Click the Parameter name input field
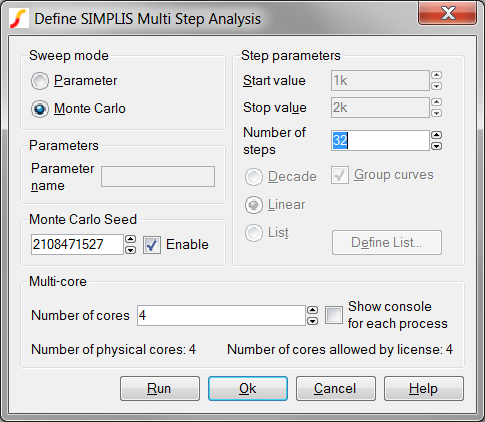Image resolution: width=485 pixels, height=422 pixels. pos(158,177)
